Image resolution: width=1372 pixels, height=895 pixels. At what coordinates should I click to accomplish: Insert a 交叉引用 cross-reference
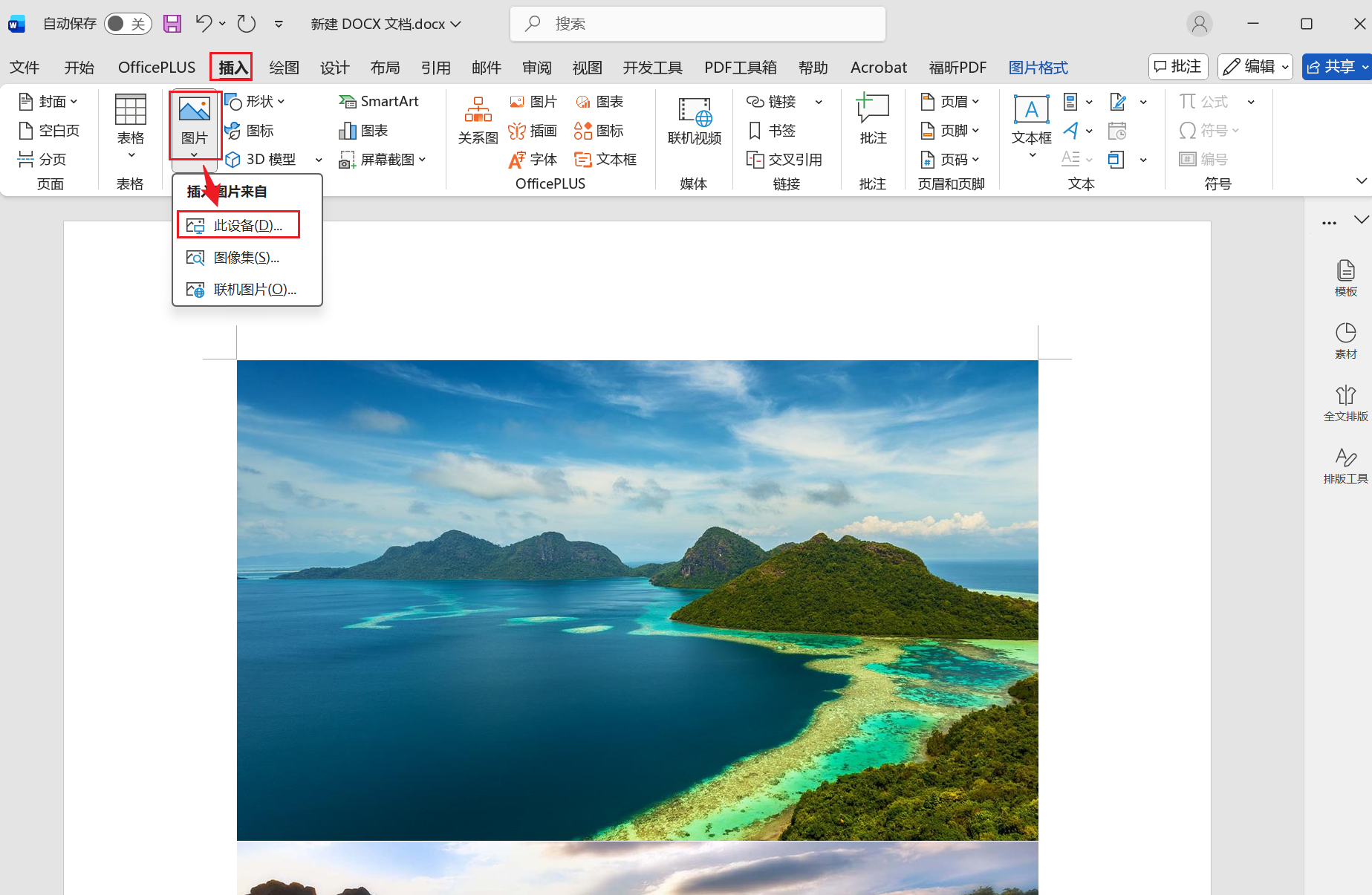click(786, 159)
